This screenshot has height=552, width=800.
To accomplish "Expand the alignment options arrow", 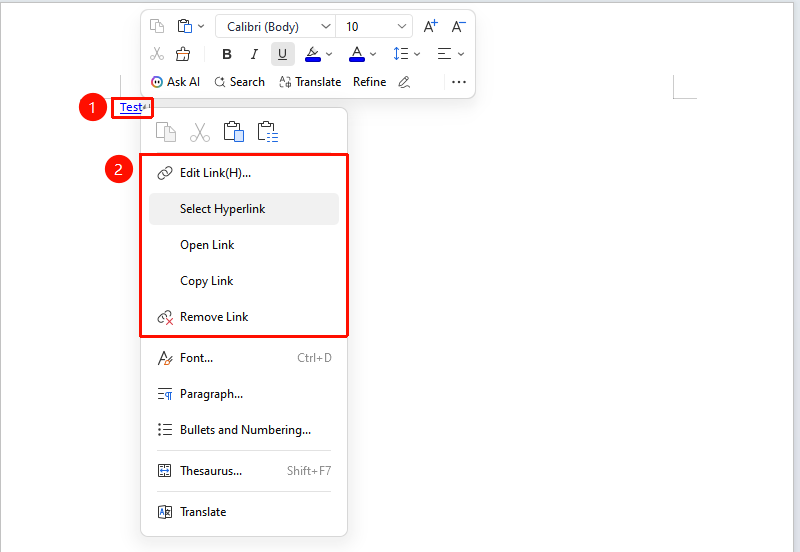I will [461, 54].
